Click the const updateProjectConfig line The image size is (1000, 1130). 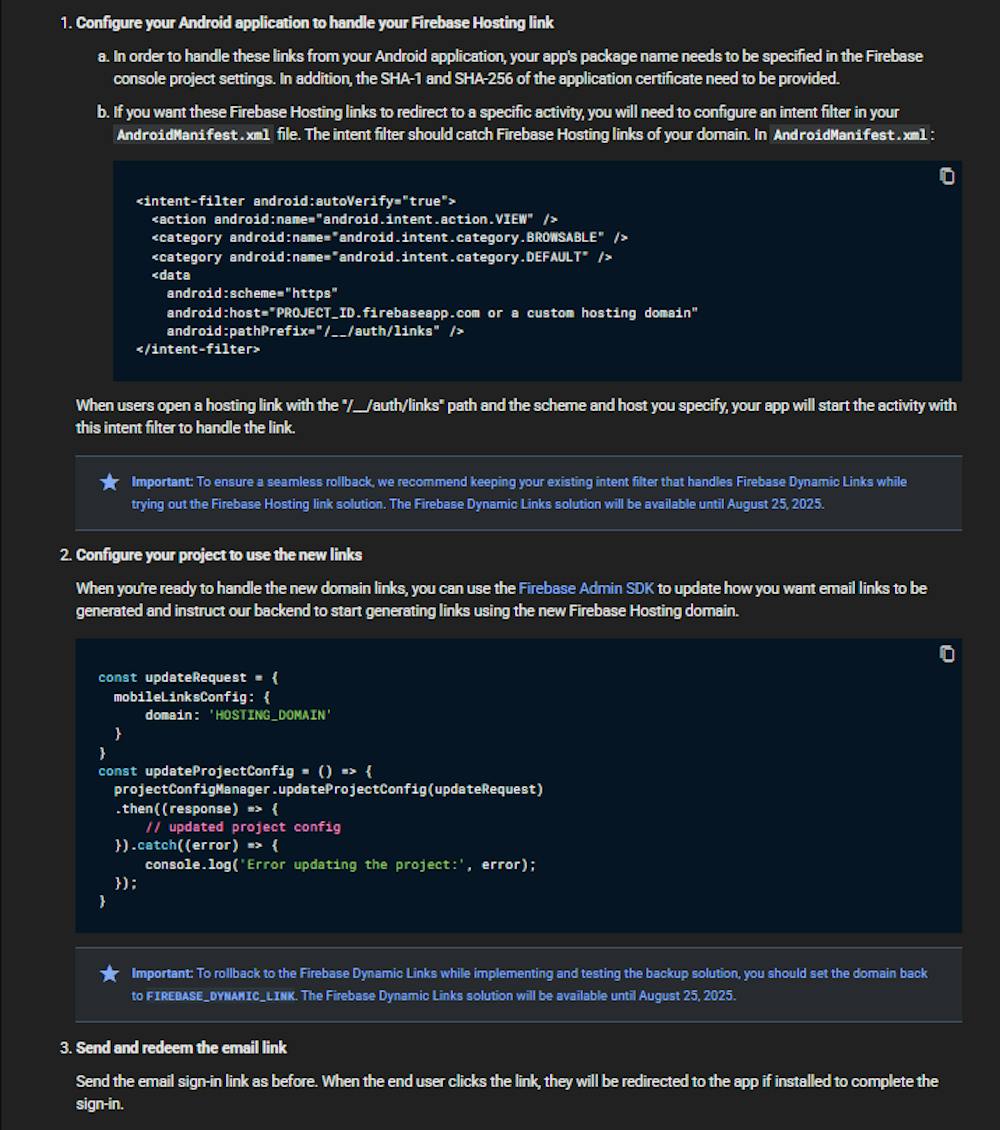pyautogui.click(x=235, y=771)
